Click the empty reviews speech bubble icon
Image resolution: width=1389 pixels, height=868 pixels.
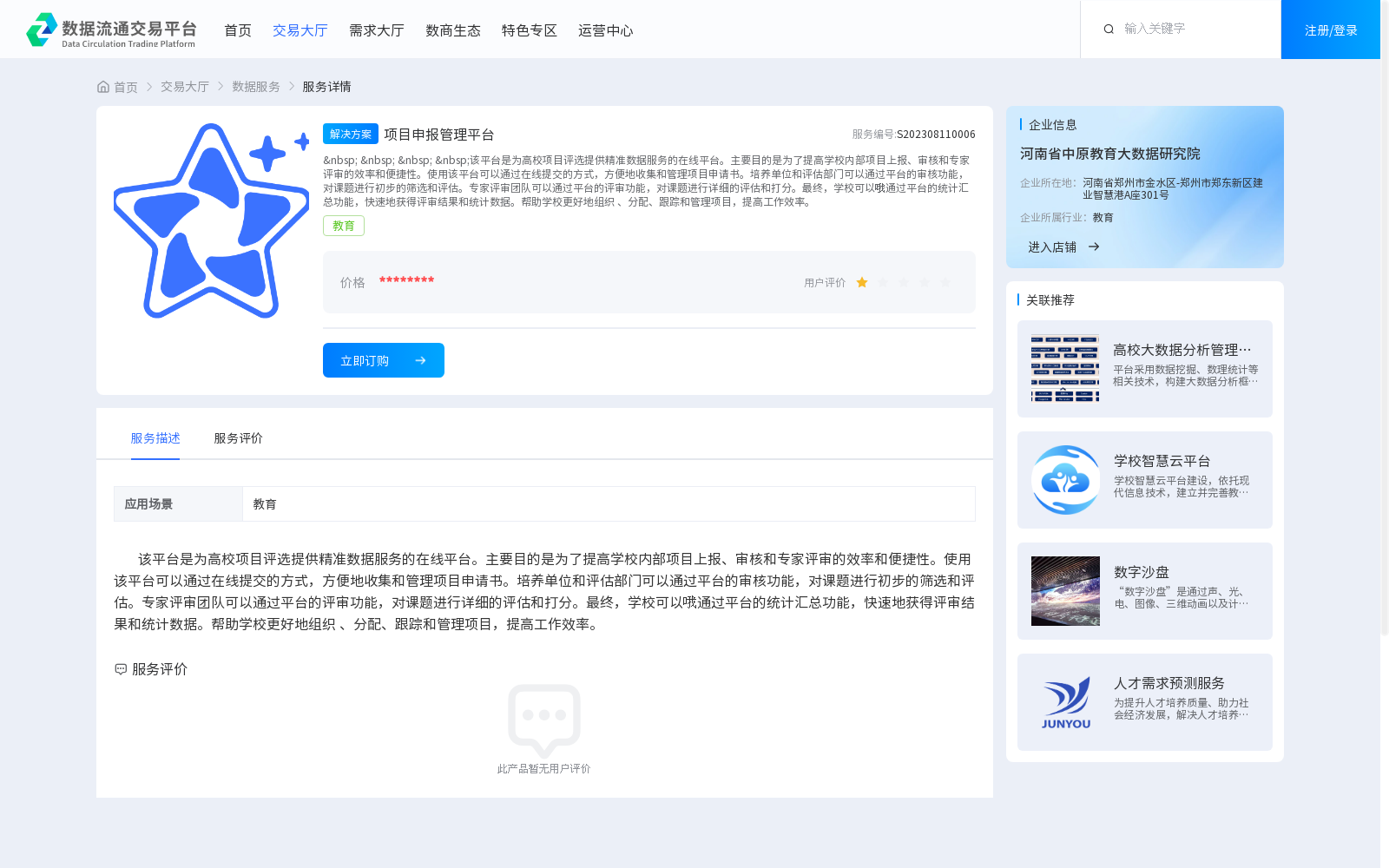pos(544,720)
